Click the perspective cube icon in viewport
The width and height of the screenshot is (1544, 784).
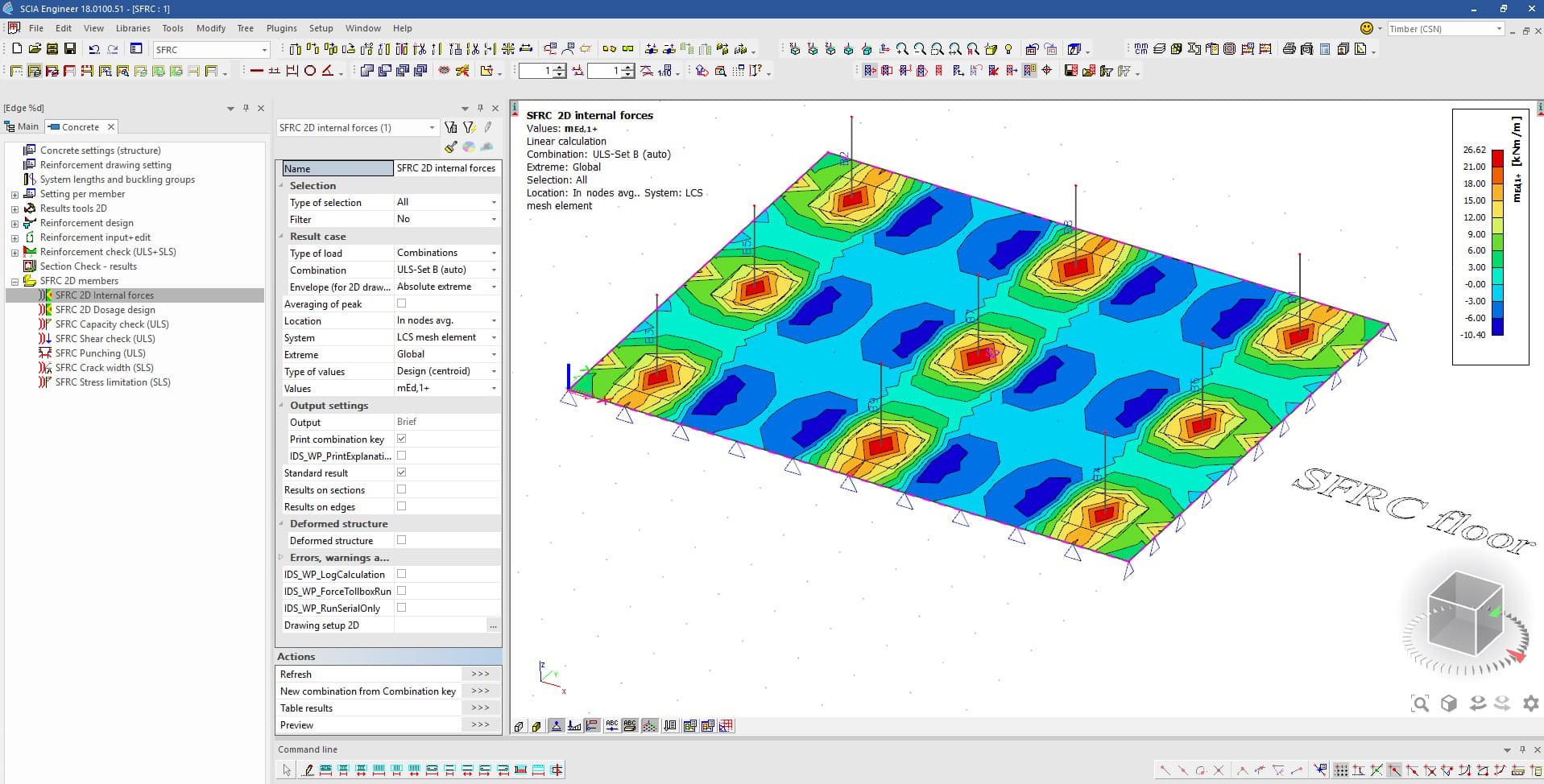click(x=1448, y=704)
